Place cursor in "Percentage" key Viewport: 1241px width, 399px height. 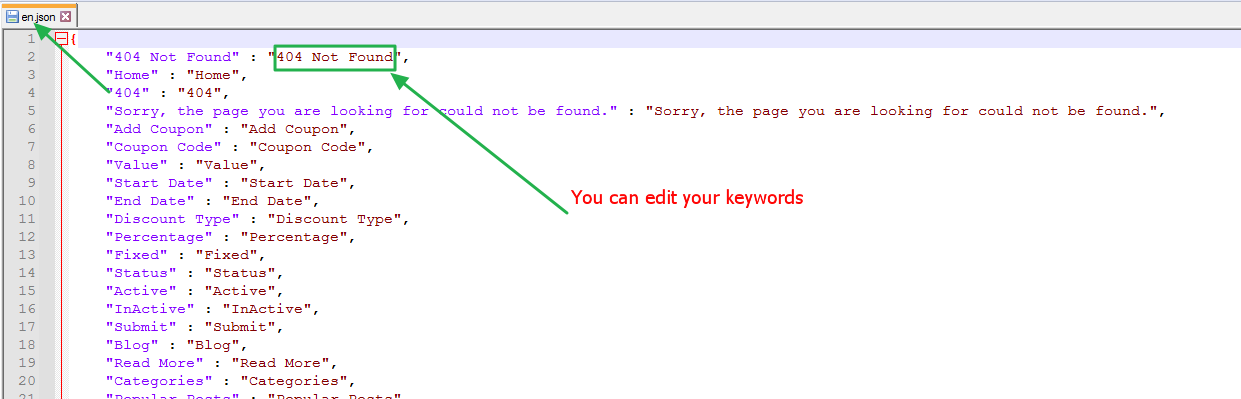[x=160, y=237]
